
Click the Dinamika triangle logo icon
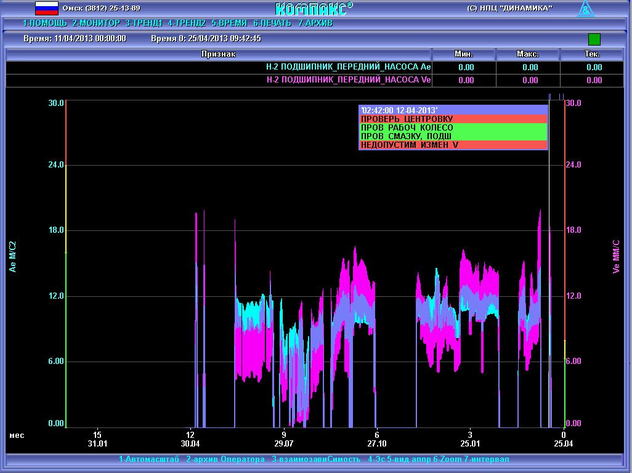pyautogui.click(x=586, y=9)
